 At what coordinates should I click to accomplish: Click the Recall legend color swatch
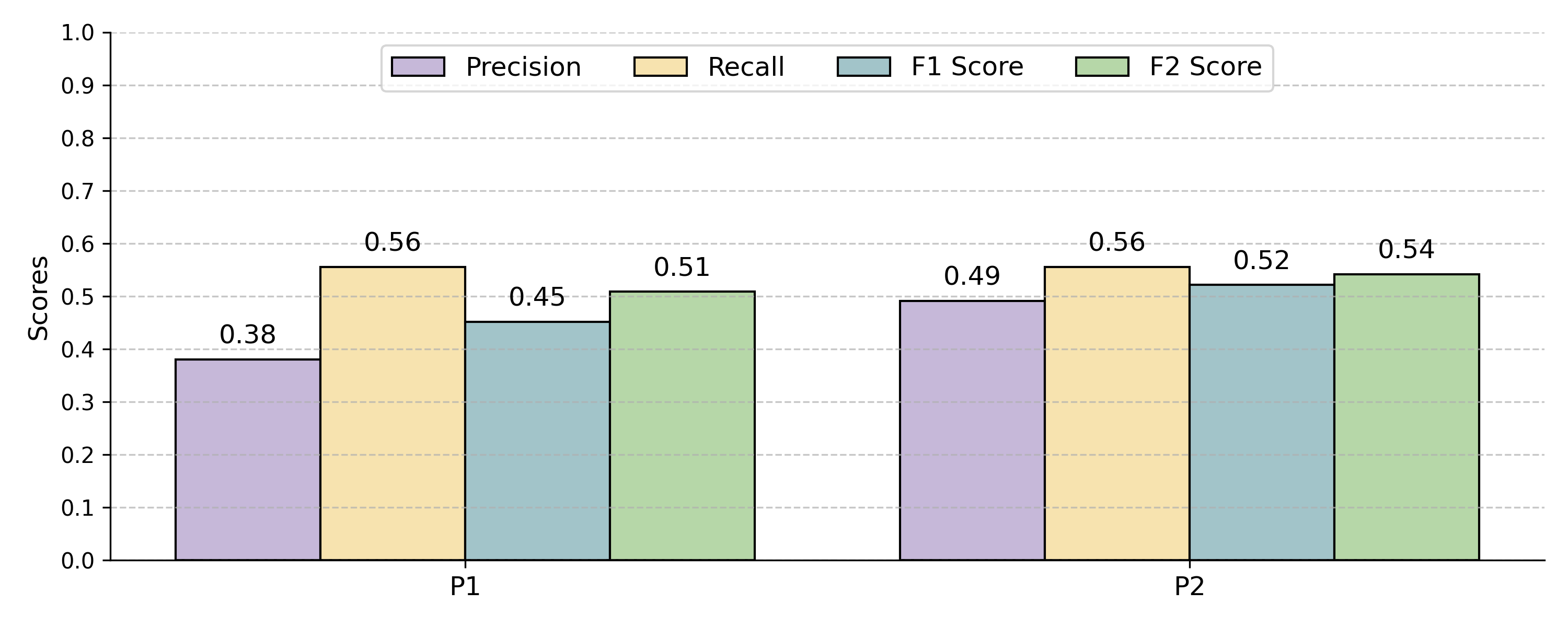point(660,67)
